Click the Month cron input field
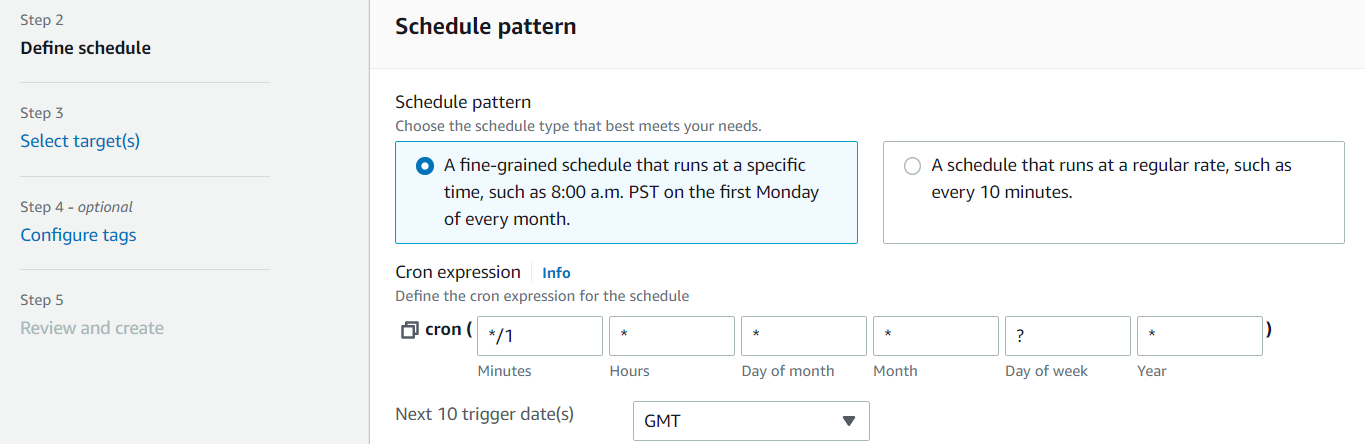This screenshot has height=444, width=1365. coord(936,336)
